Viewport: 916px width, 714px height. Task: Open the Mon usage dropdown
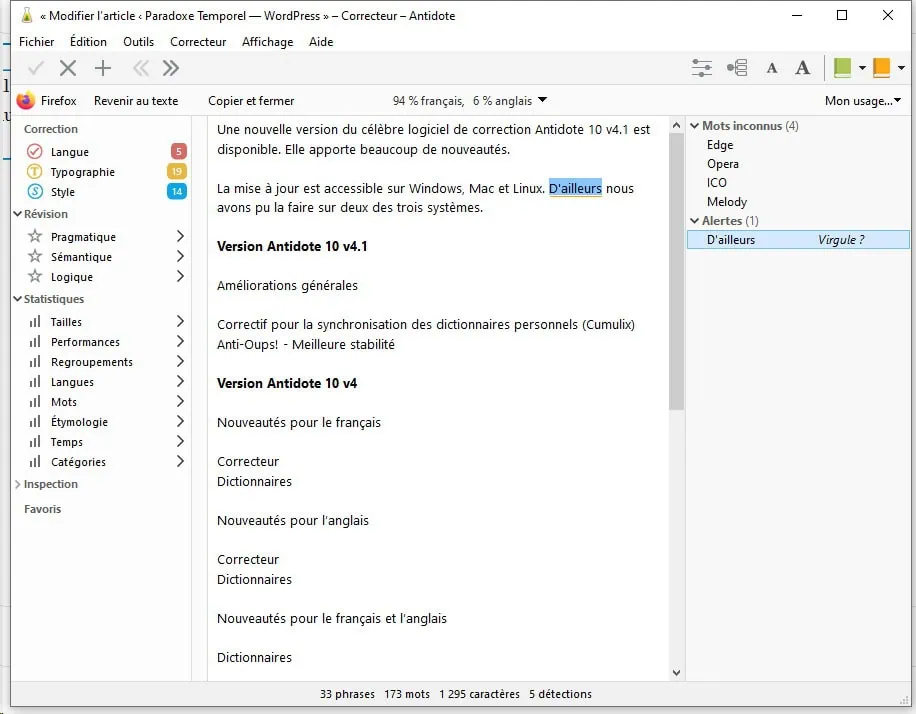coord(862,100)
